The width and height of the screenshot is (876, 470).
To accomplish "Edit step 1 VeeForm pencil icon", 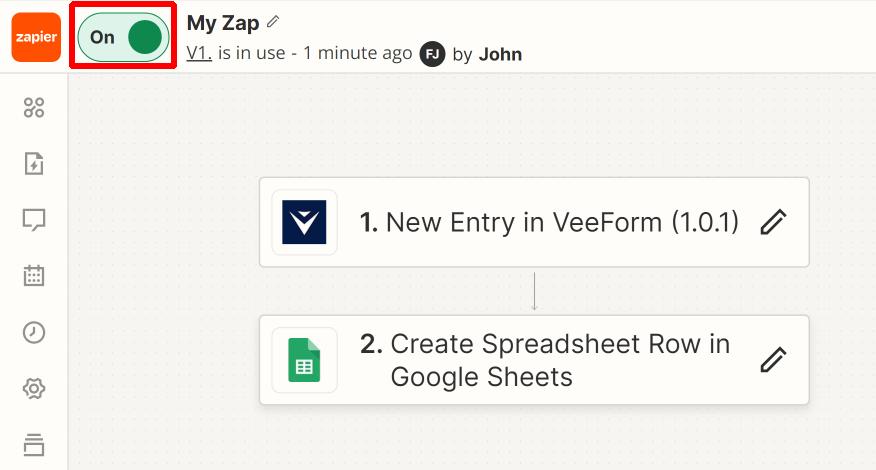I will pos(773,222).
